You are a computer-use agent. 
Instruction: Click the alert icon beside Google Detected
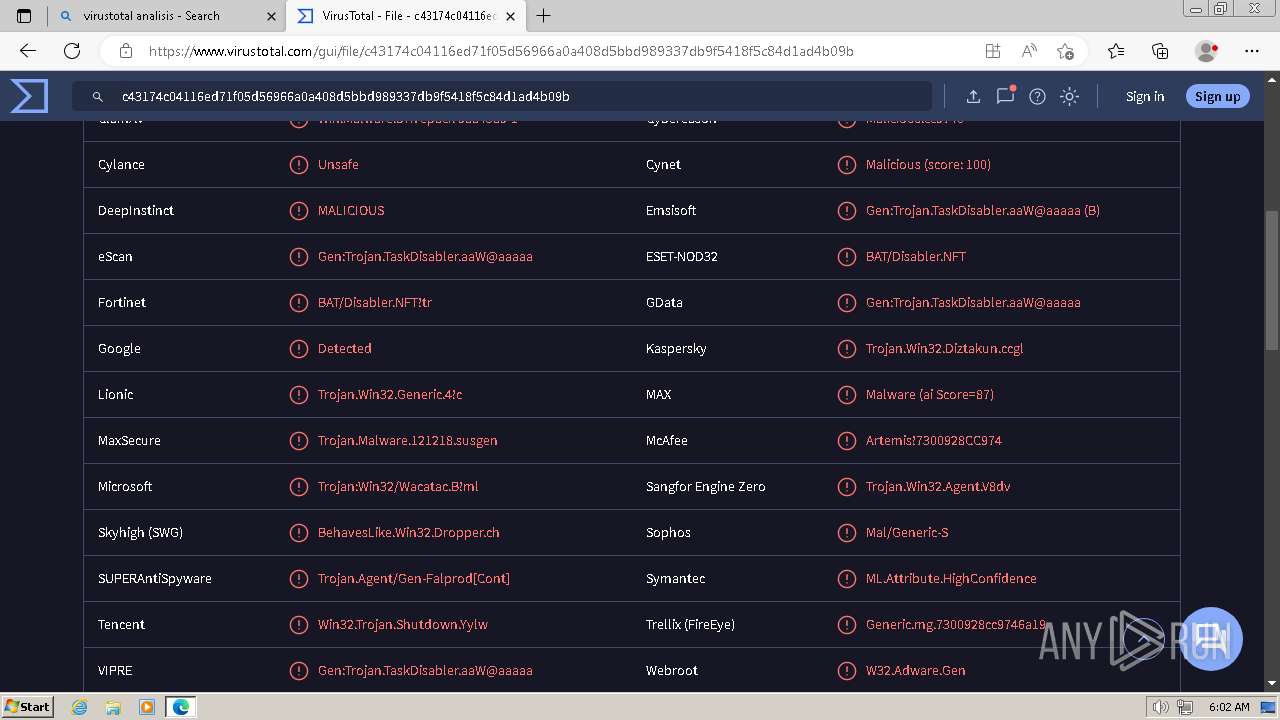(x=298, y=349)
